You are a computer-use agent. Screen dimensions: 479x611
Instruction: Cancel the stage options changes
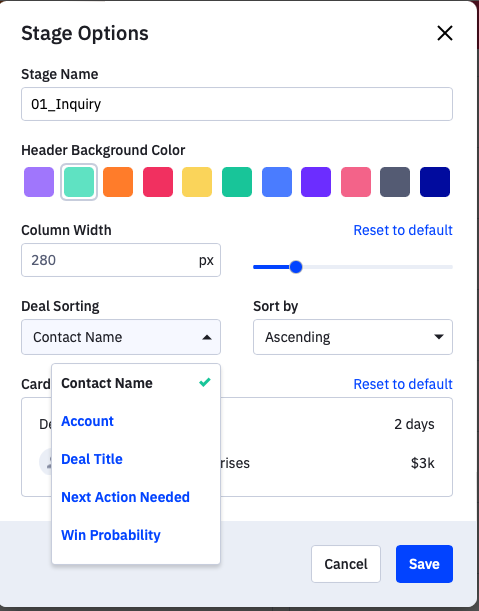tap(346, 564)
